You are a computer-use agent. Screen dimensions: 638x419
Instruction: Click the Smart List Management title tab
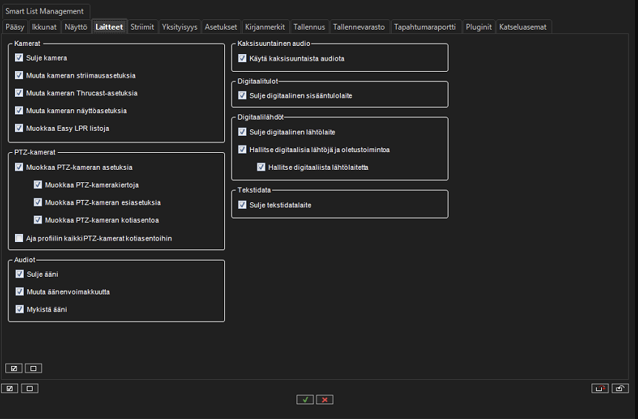click(x=44, y=11)
